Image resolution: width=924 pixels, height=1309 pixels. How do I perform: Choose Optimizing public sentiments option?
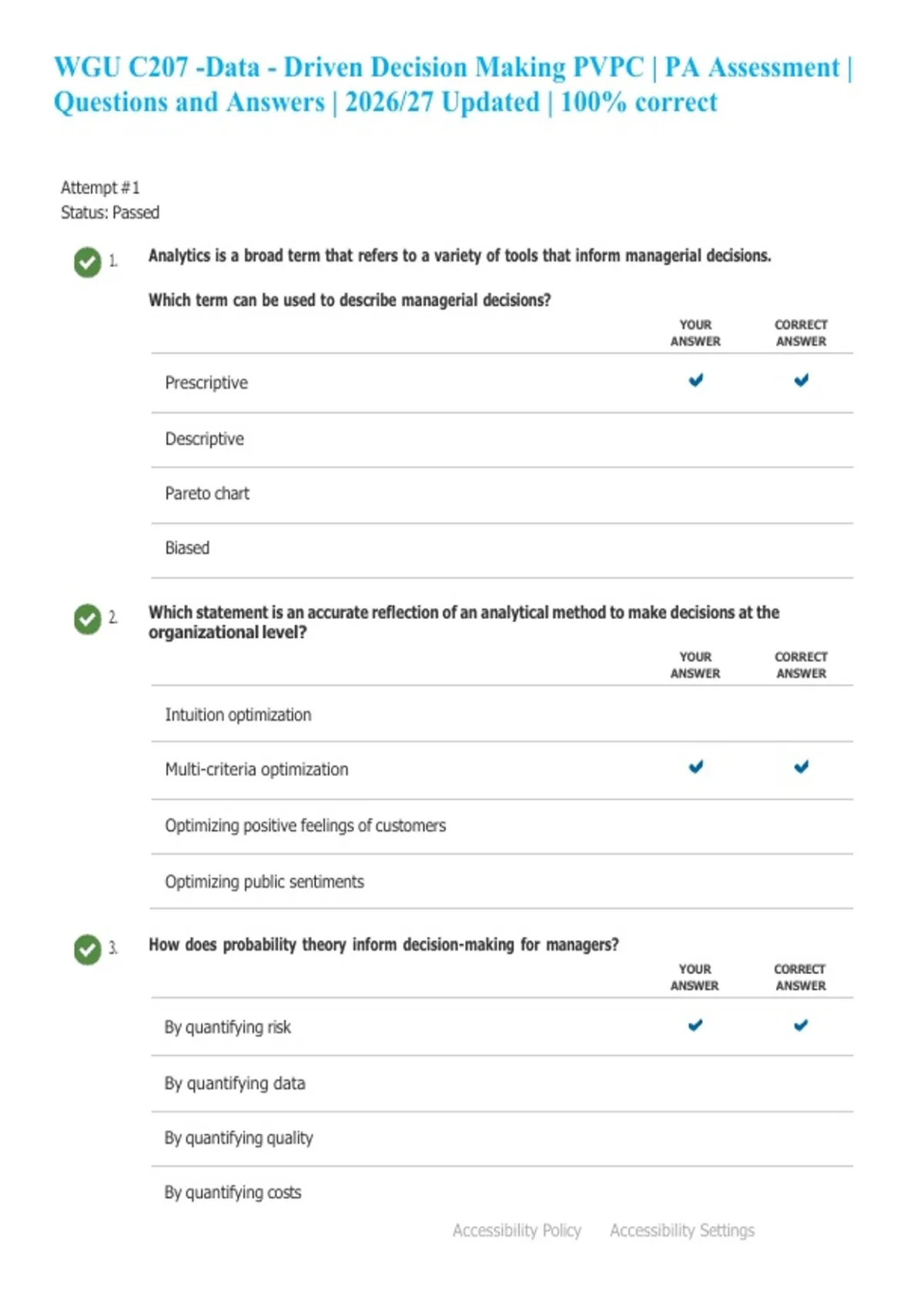coord(502,881)
